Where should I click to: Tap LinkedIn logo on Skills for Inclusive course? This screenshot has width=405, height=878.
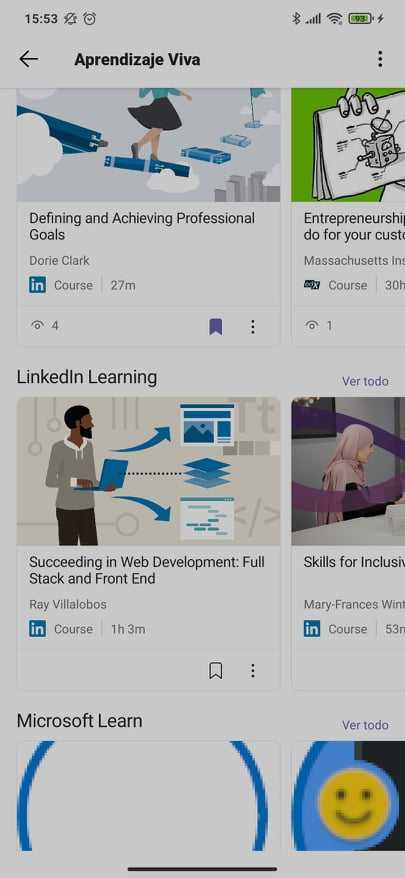click(312, 629)
